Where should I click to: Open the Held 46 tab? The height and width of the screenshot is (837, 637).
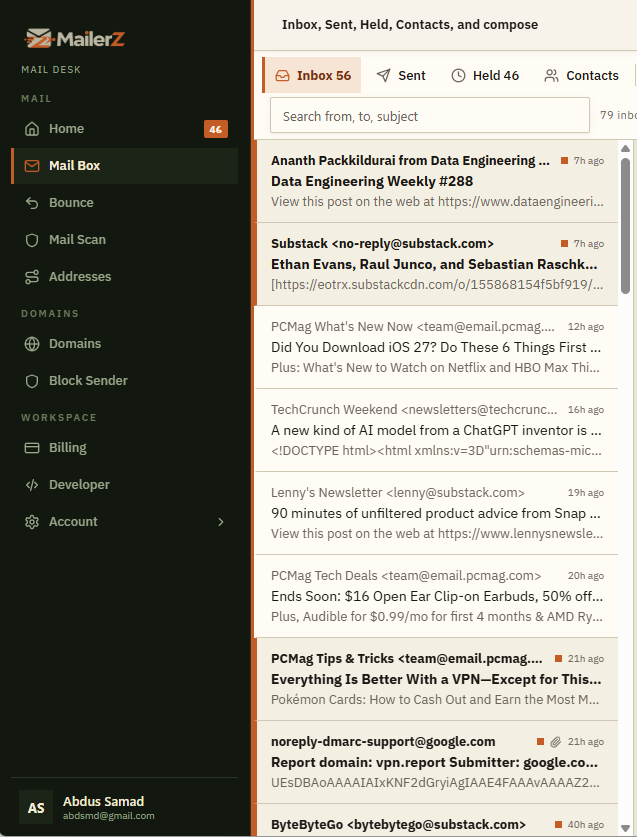click(x=485, y=75)
